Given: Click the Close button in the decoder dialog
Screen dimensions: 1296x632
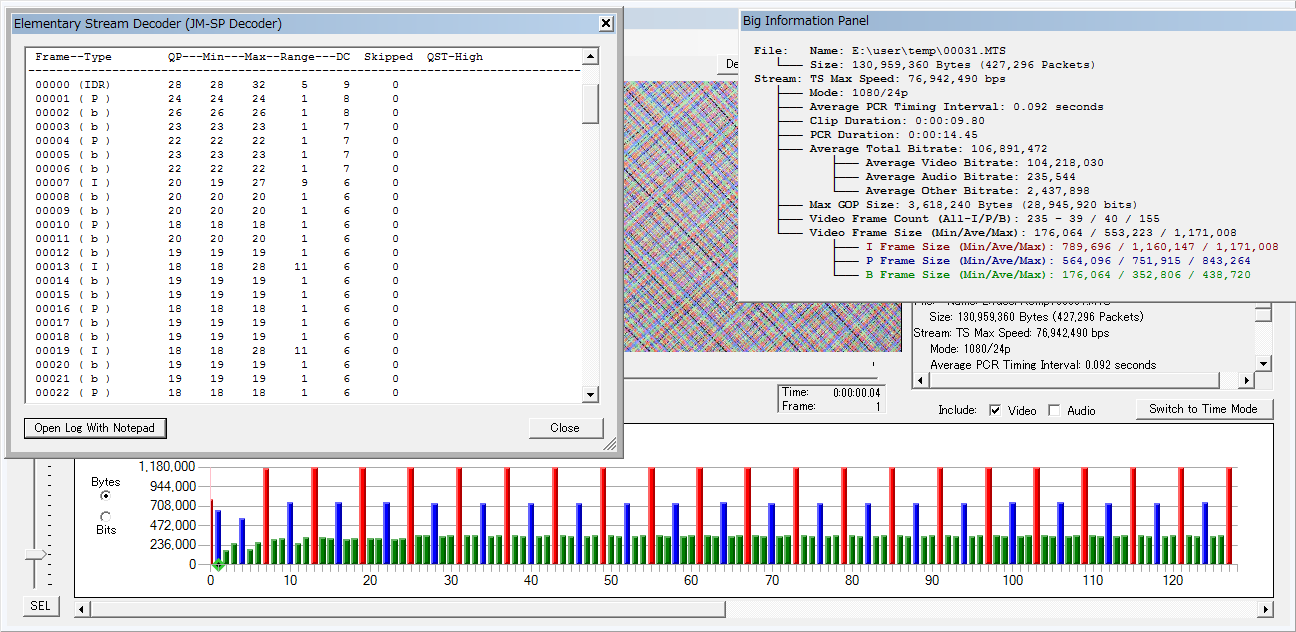Looking at the screenshot, I should pyautogui.click(x=565, y=428).
